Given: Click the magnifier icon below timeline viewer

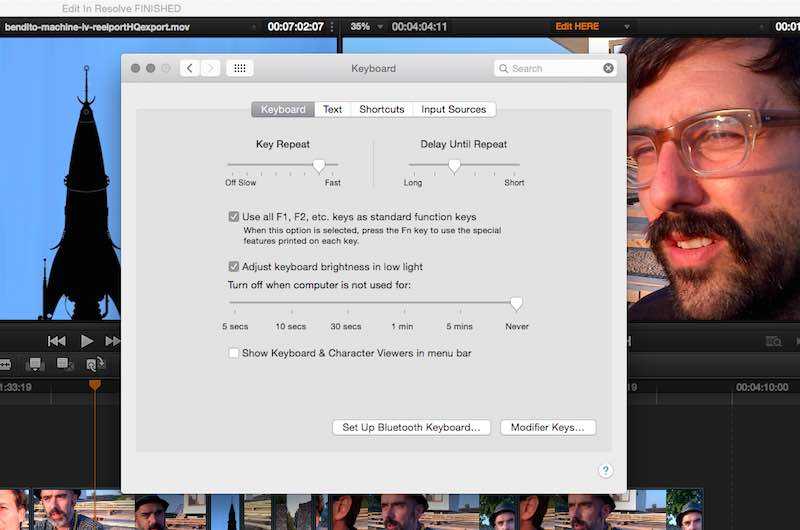Looking at the screenshot, I should tap(773, 341).
